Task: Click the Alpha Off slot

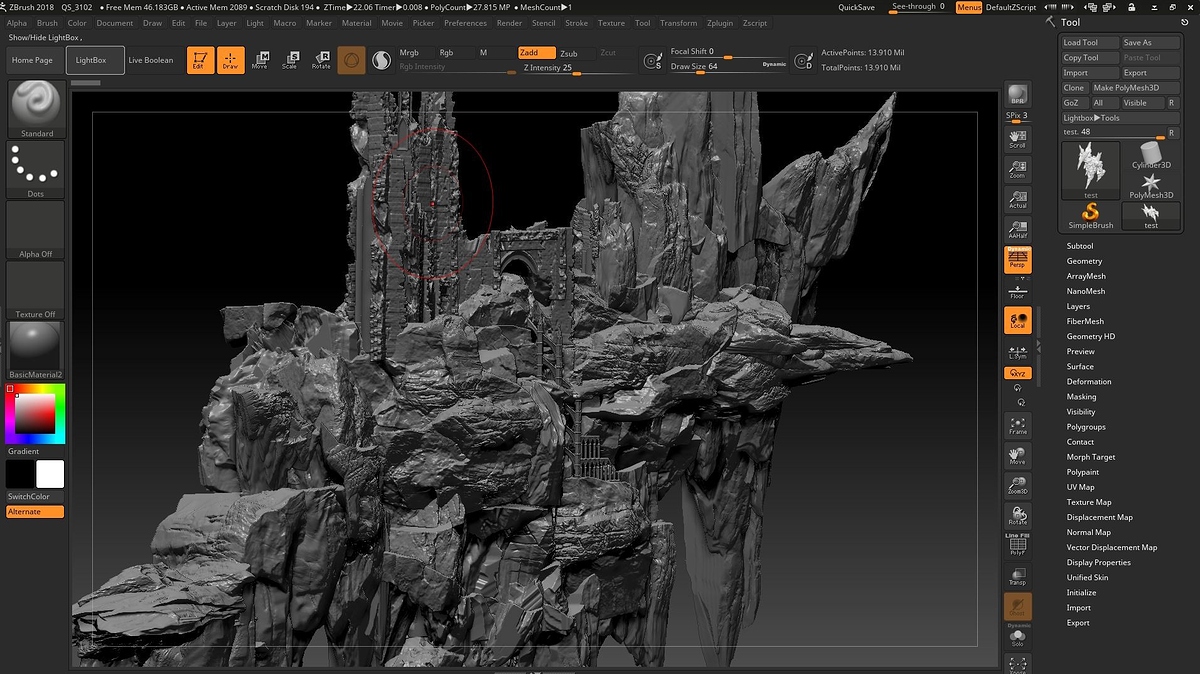Action: tap(36, 230)
